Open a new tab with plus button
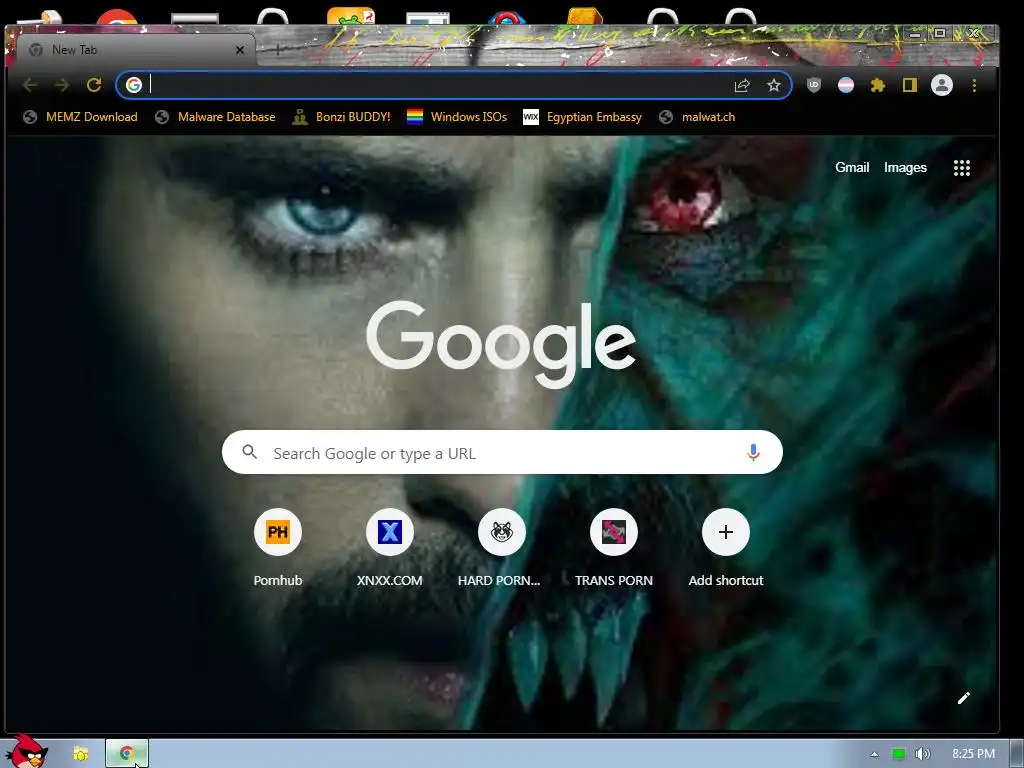The width and height of the screenshot is (1024, 768). coord(278,50)
